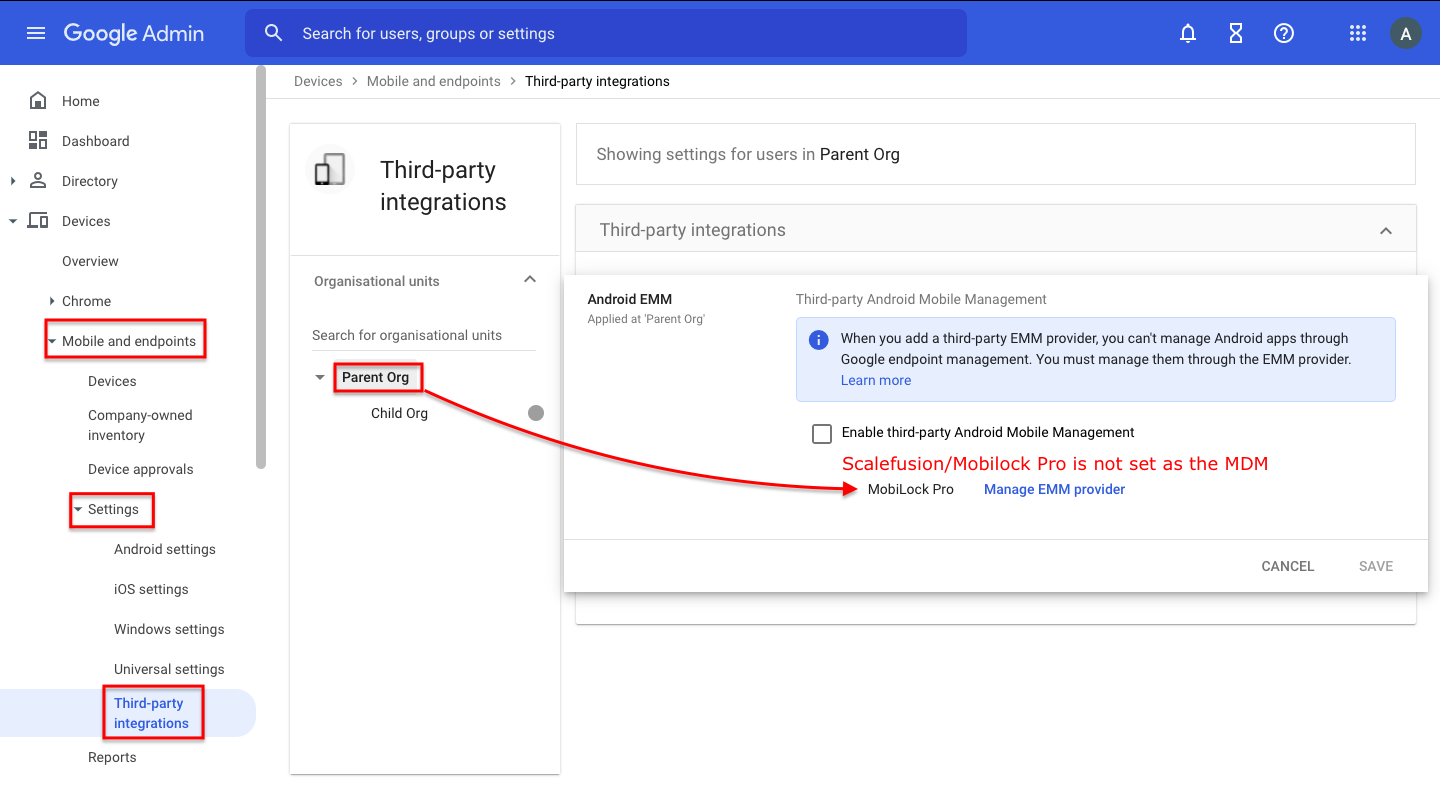Click the Learn more link
This screenshot has width=1440, height=790.
pos(876,380)
